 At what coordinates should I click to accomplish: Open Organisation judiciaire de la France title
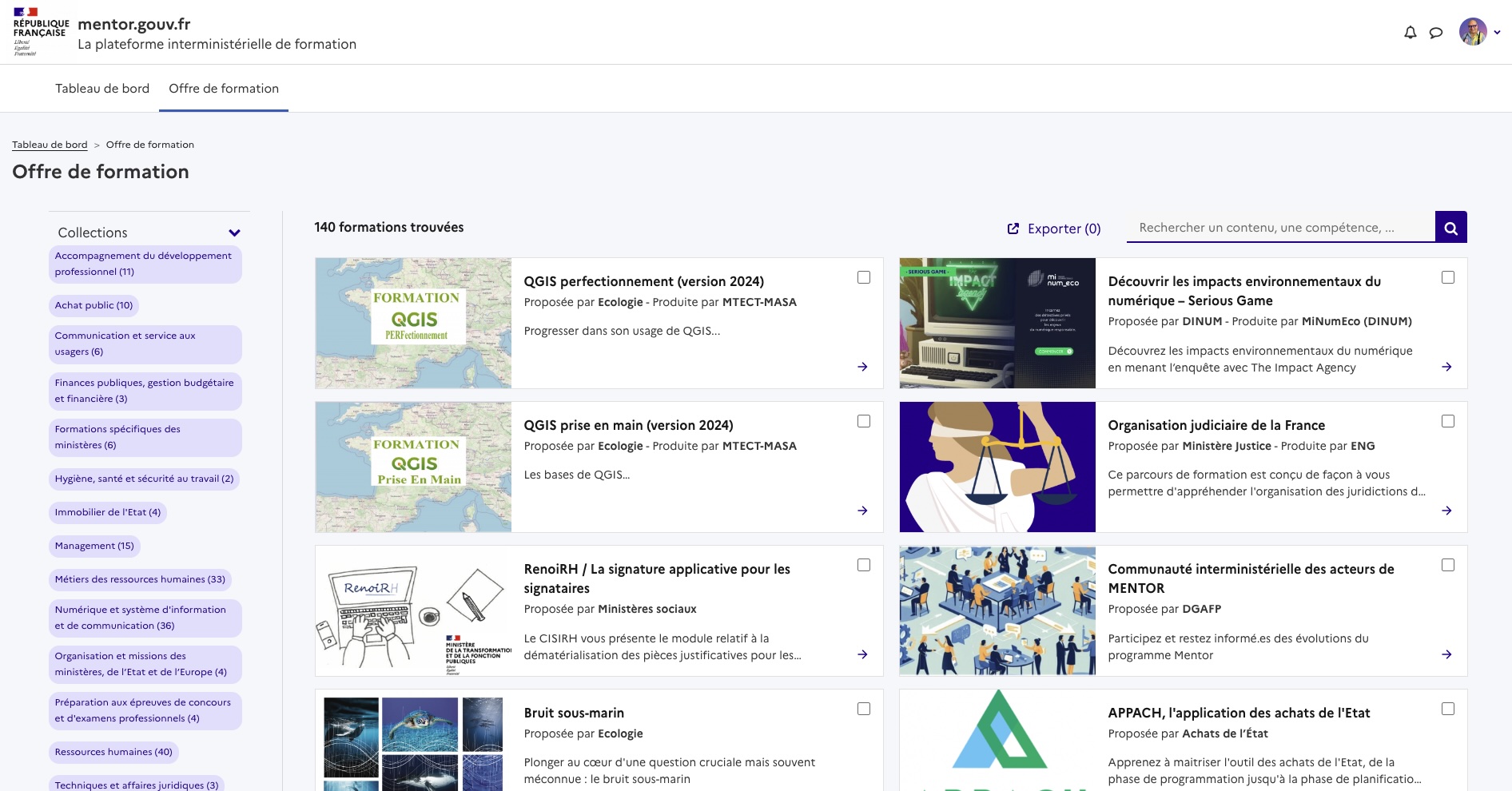[x=1216, y=425]
